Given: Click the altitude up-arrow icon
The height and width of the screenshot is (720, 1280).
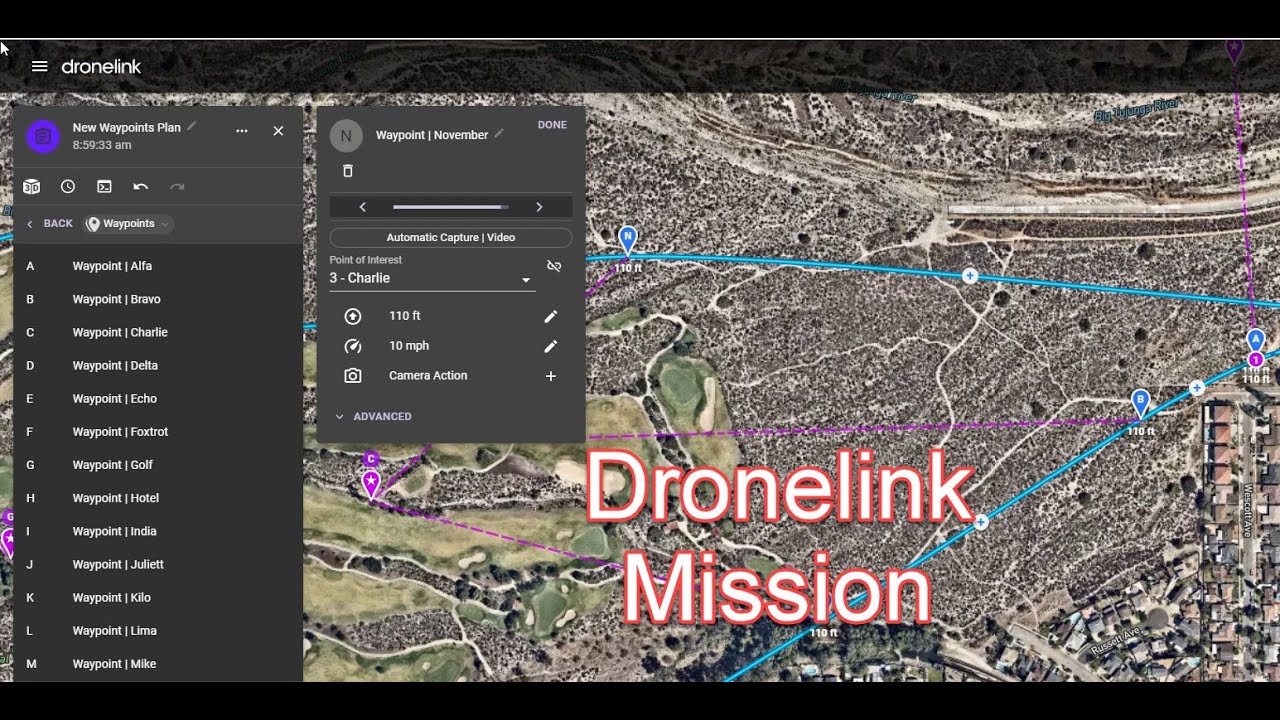Looking at the screenshot, I should [x=353, y=316].
